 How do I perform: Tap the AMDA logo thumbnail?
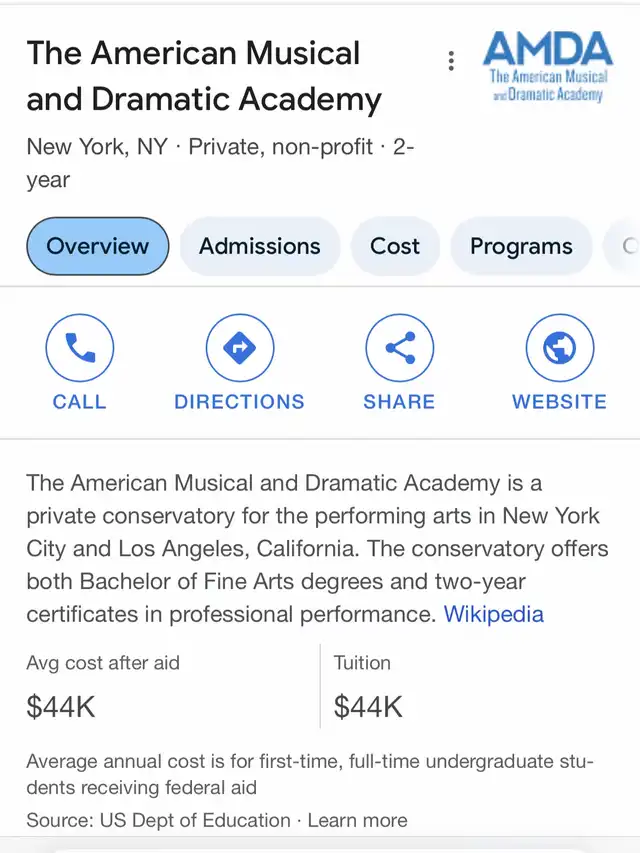(x=548, y=66)
